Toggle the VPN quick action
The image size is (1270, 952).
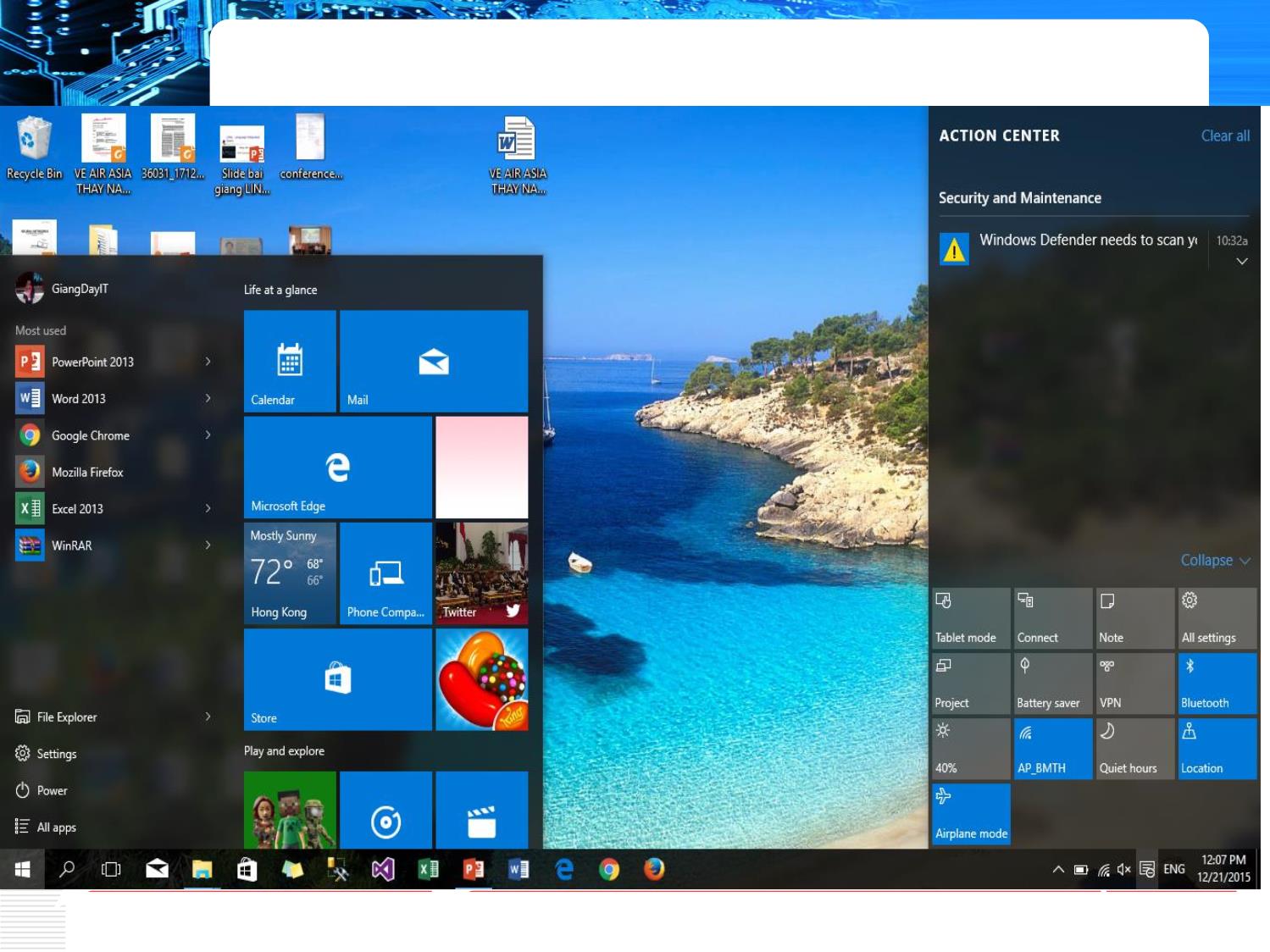tap(1135, 684)
